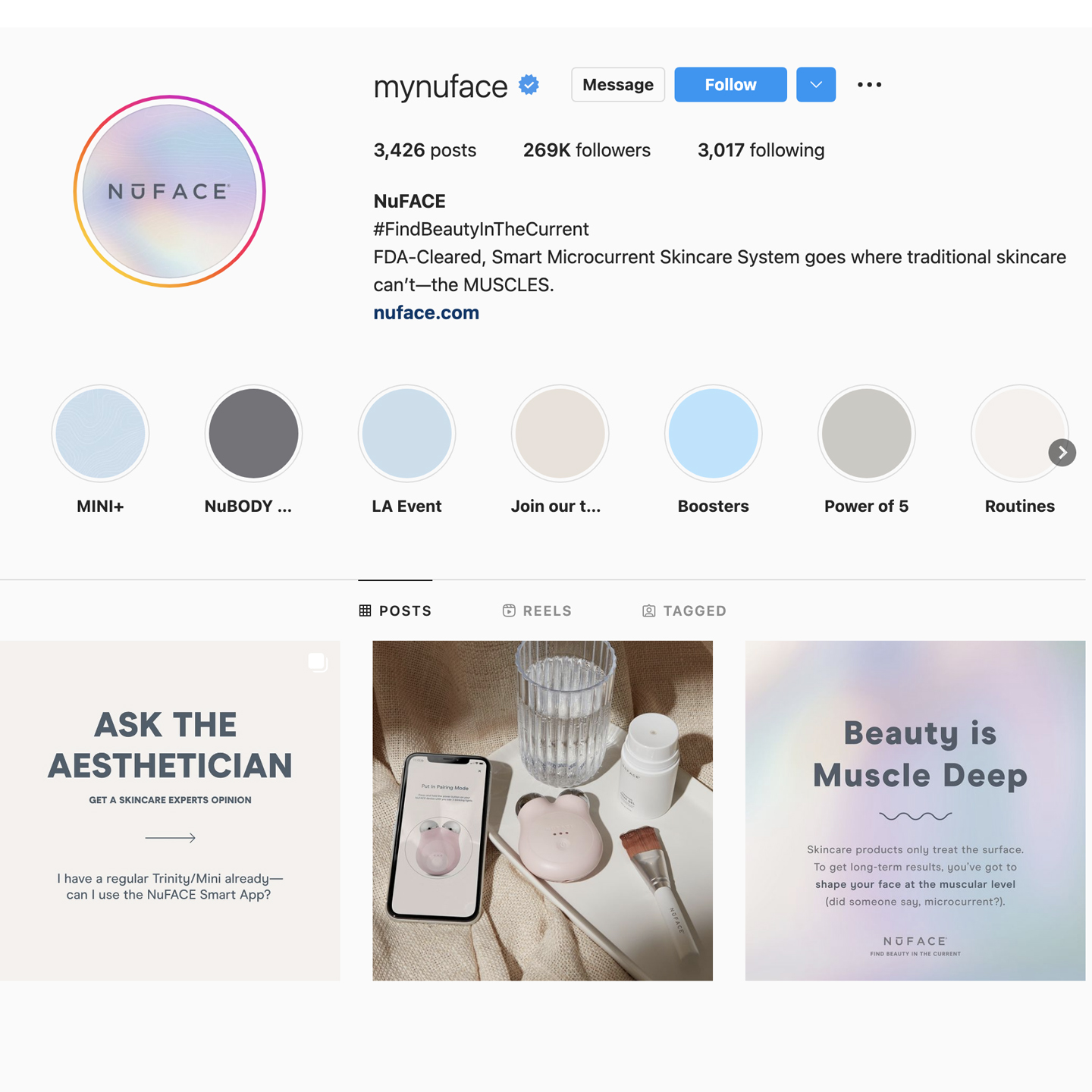Viewport: 1092px width, 1092px height.
Task: Open the Ask the Aesthetician post
Action: pyautogui.click(x=170, y=811)
